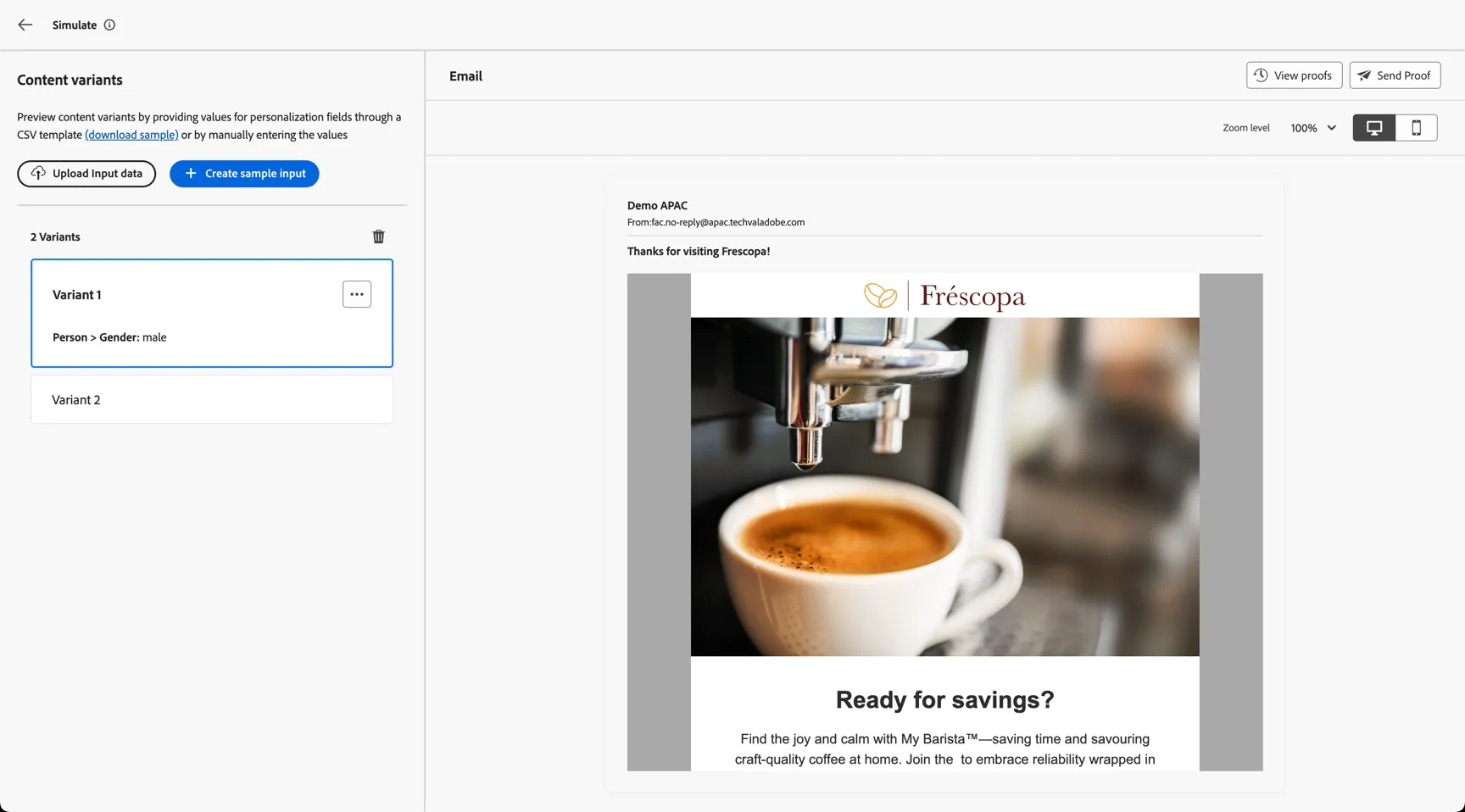Go back using the left arrow
Viewport: 1465px width, 812px height.
(25, 25)
